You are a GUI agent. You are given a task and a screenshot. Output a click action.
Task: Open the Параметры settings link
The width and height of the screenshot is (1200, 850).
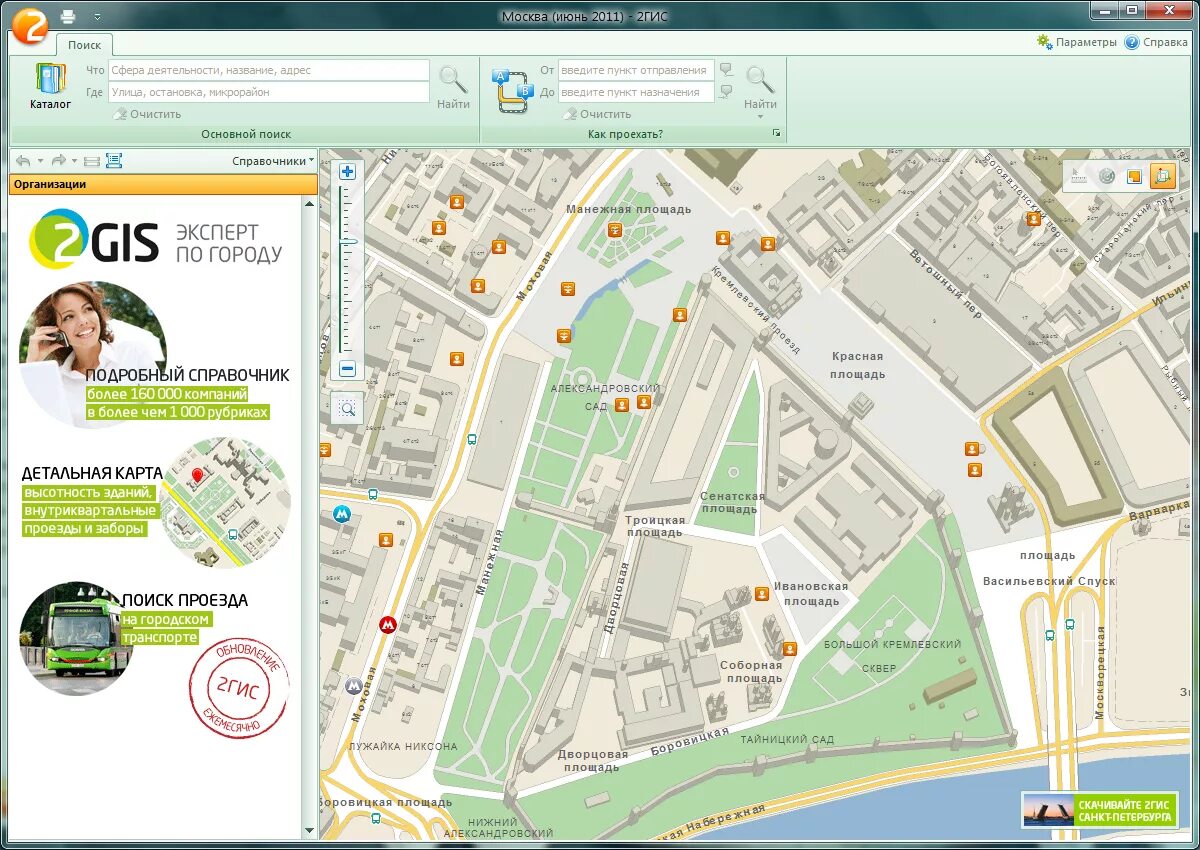click(x=1086, y=42)
